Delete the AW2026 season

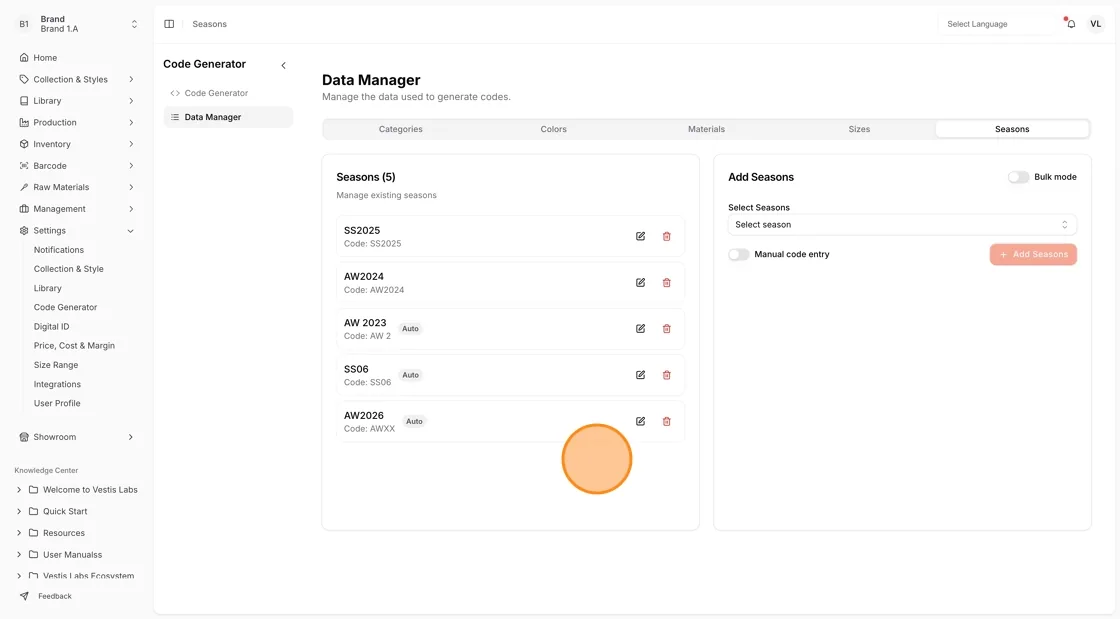pos(666,421)
